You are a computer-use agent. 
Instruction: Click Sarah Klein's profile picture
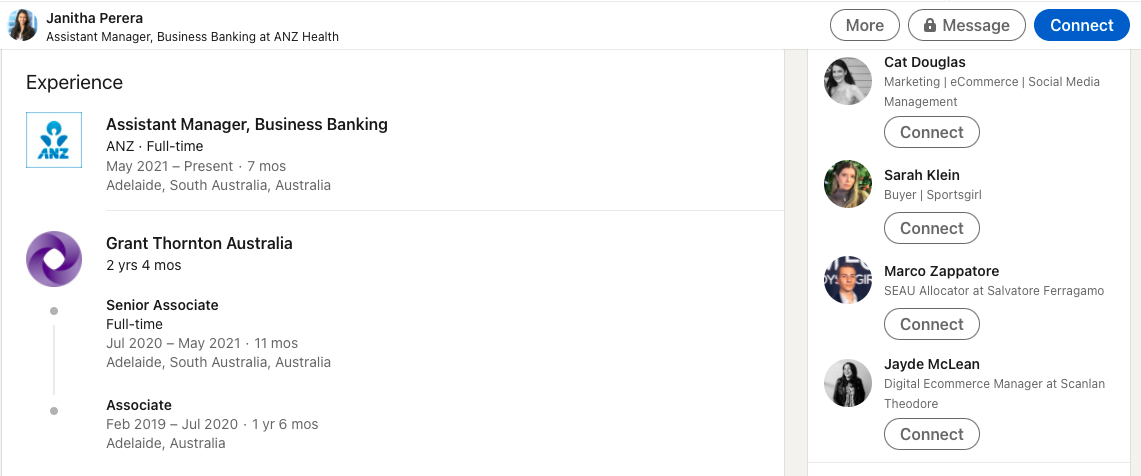point(848,184)
